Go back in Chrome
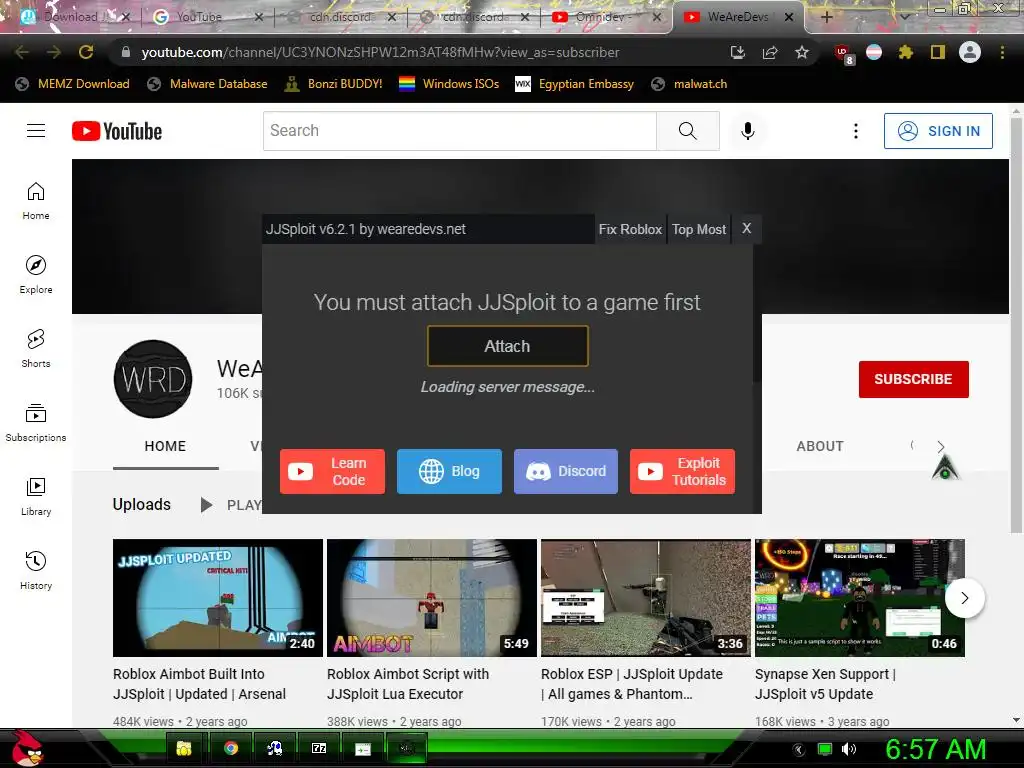Screen dimensions: 1024x768 click(x=22, y=52)
